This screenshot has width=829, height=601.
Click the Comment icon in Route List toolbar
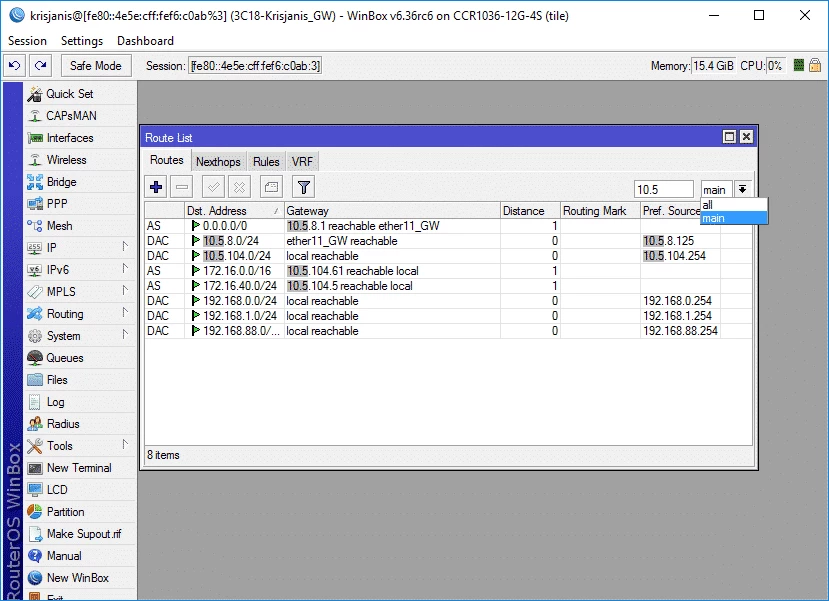[271, 187]
